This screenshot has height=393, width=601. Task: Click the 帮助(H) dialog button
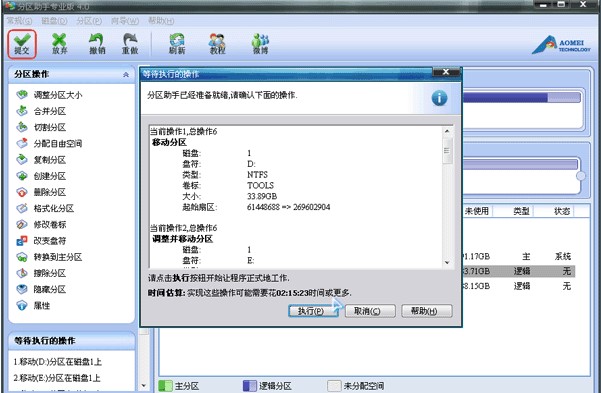(427, 311)
